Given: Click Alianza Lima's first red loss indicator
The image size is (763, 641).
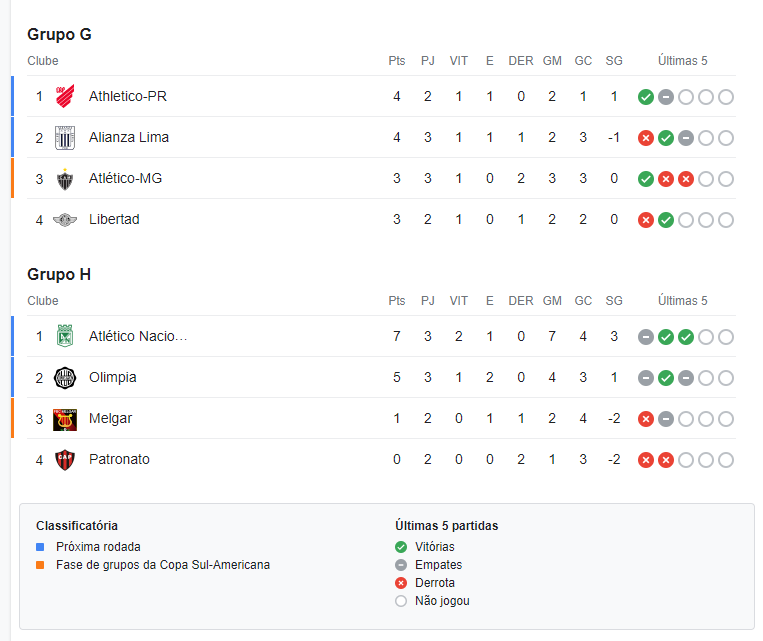Looking at the screenshot, I should pos(646,138).
